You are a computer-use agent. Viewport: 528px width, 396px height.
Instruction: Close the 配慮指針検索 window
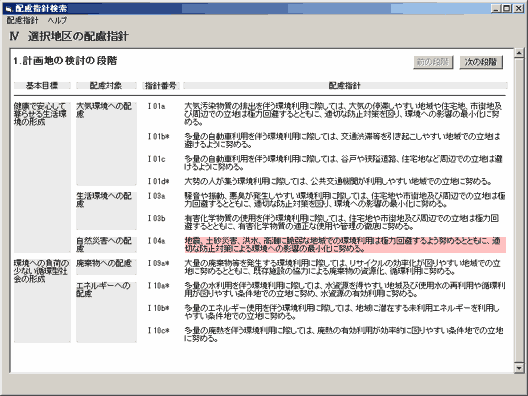(519, 8)
